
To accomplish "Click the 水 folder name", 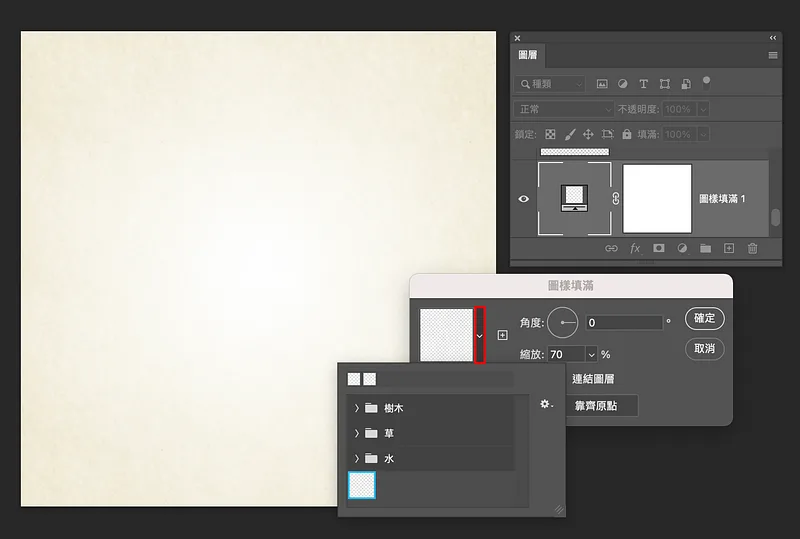I will pos(389,458).
